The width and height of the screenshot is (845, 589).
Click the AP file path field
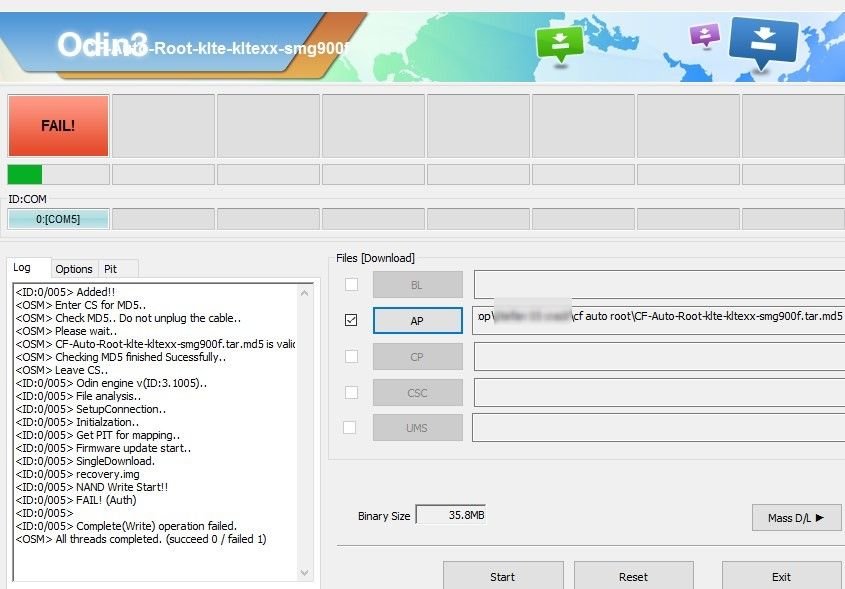[659, 321]
